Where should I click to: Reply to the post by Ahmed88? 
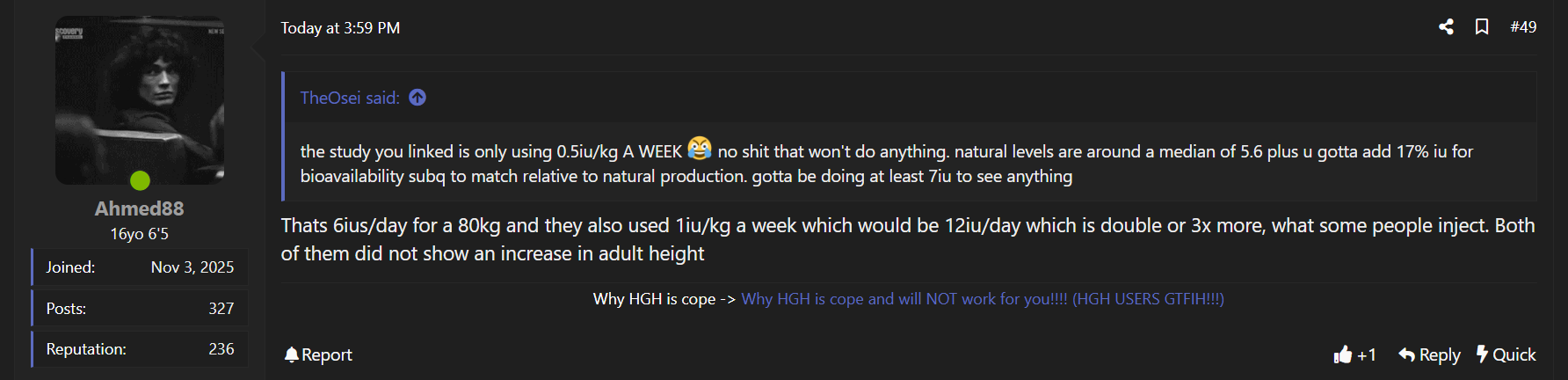tap(1429, 354)
